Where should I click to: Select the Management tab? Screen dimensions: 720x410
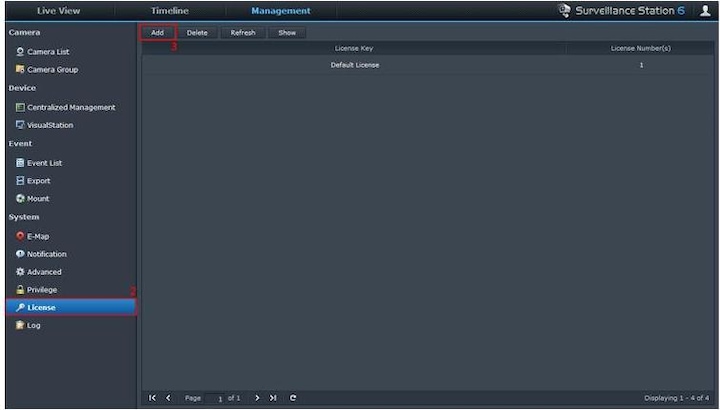click(x=281, y=11)
